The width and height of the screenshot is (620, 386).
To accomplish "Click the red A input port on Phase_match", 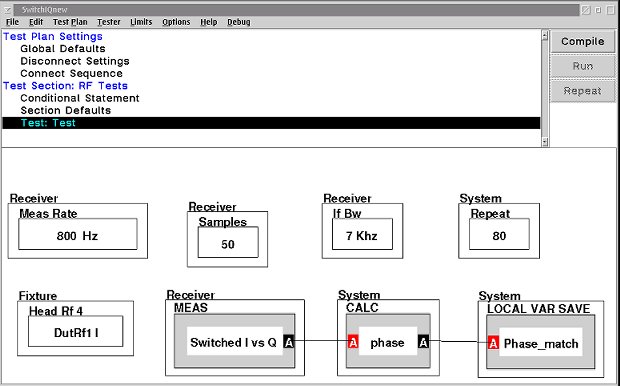I will [x=493, y=343].
